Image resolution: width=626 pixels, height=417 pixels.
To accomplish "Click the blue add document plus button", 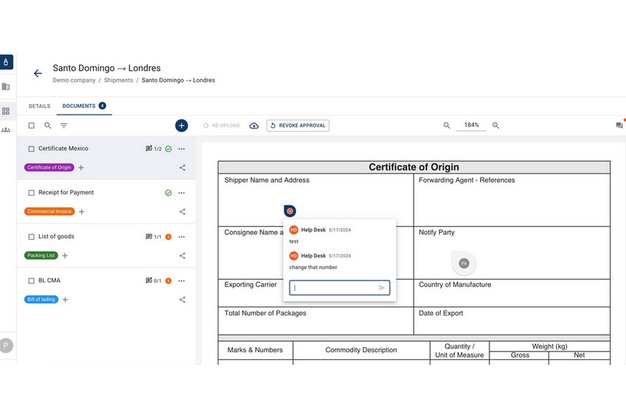I will [181, 126].
